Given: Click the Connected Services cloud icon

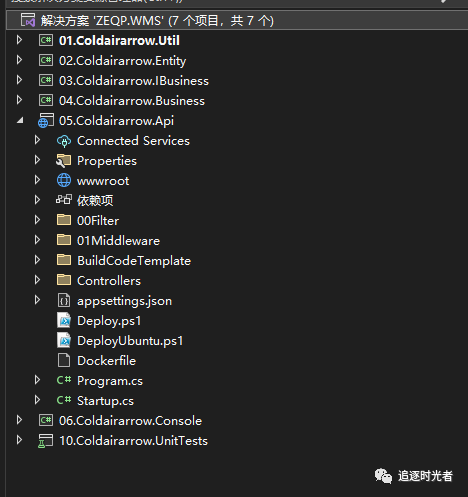Looking at the screenshot, I should tap(64, 141).
